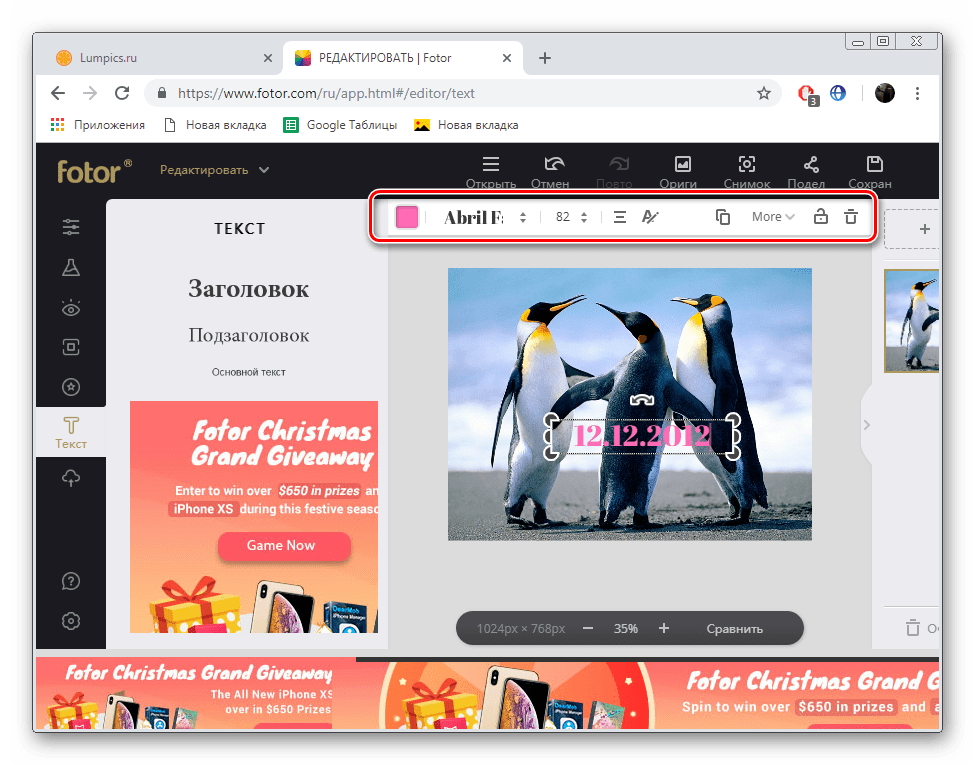Toggle text style formatting icon
The height and width of the screenshot is (765, 975).
650,217
